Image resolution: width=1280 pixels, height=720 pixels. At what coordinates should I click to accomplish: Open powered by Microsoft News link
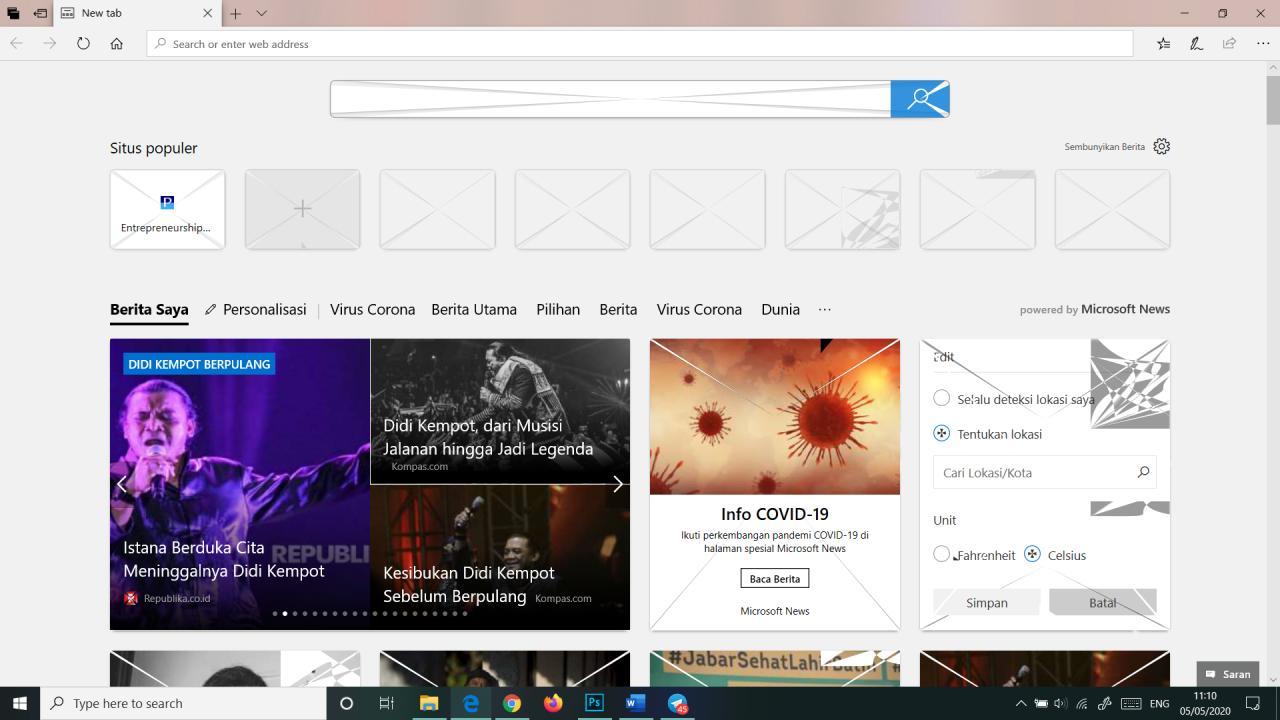tap(1095, 309)
